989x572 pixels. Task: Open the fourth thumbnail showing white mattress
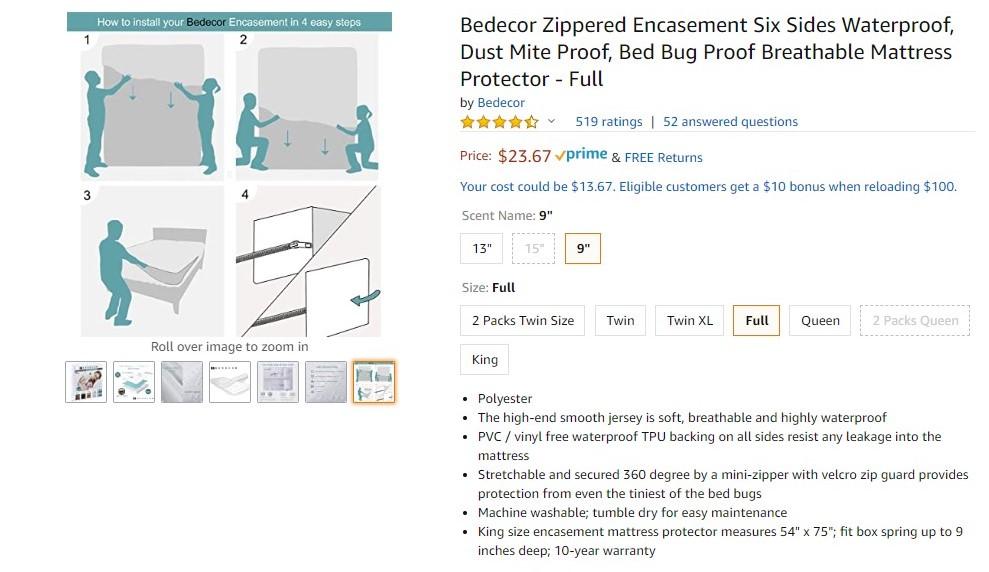pyautogui.click(x=230, y=382)
